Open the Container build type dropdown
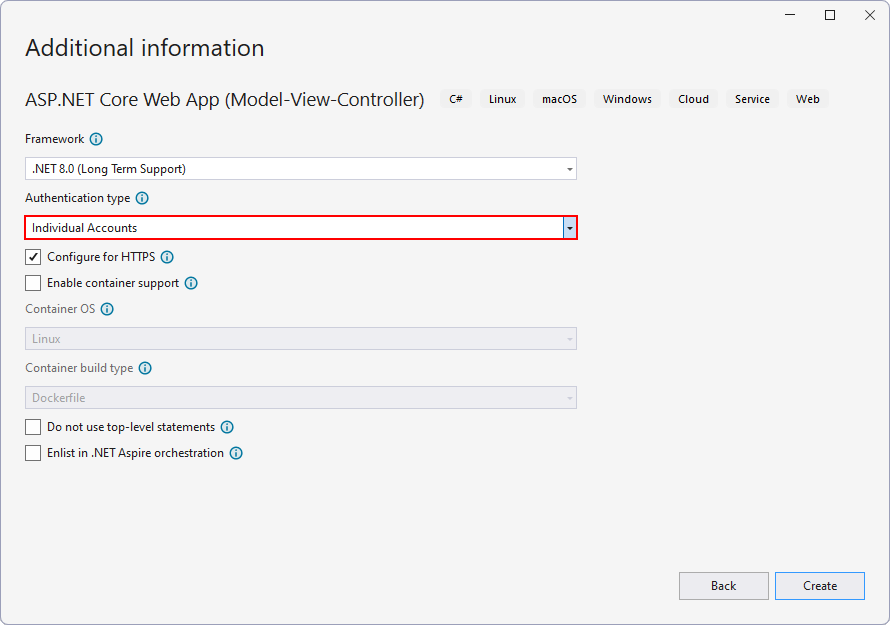Image resolution: width=890 pixels, height=625 pixels. tap(568, 397)
